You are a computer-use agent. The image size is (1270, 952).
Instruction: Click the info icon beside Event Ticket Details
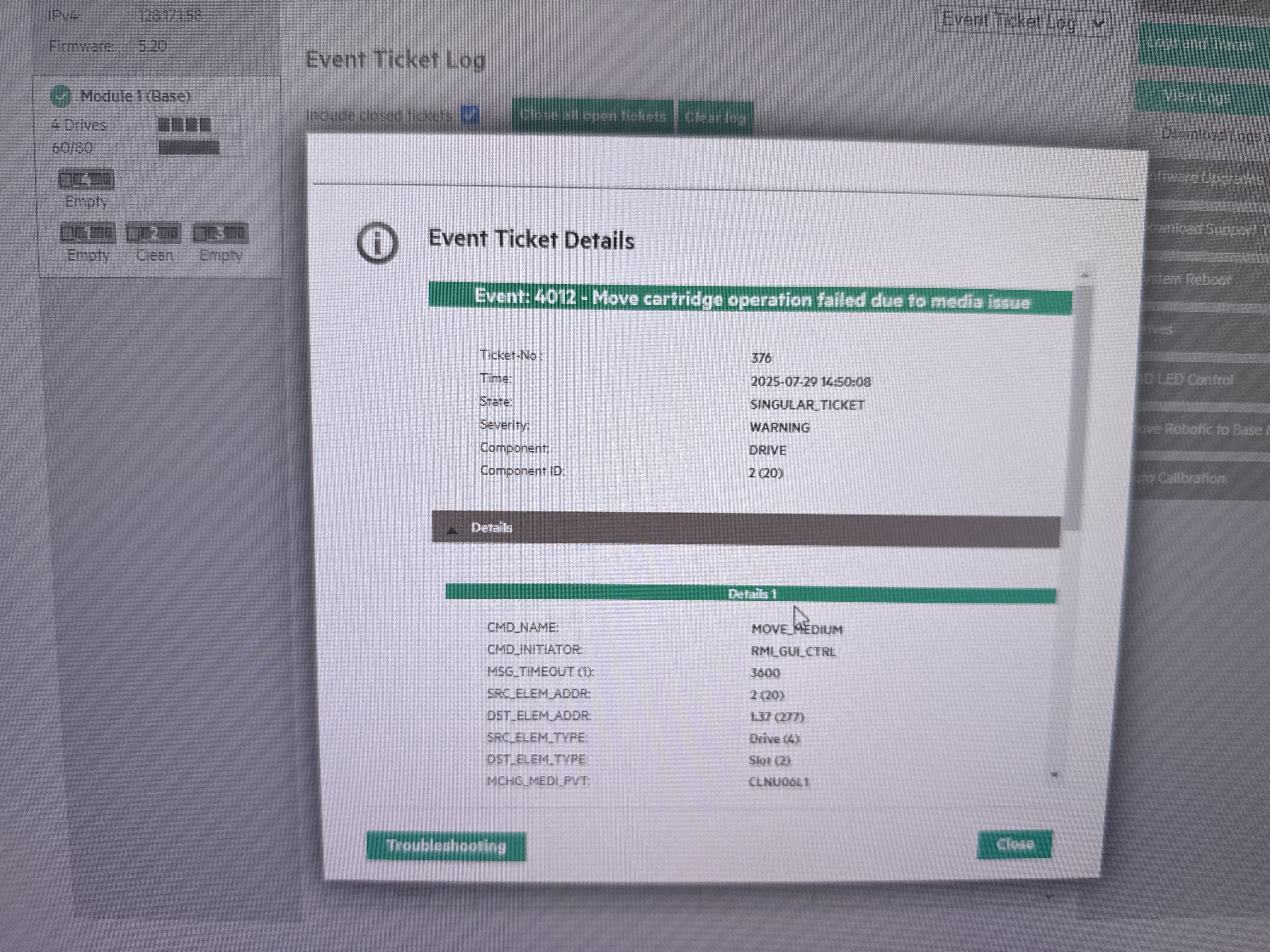[377, 243]
